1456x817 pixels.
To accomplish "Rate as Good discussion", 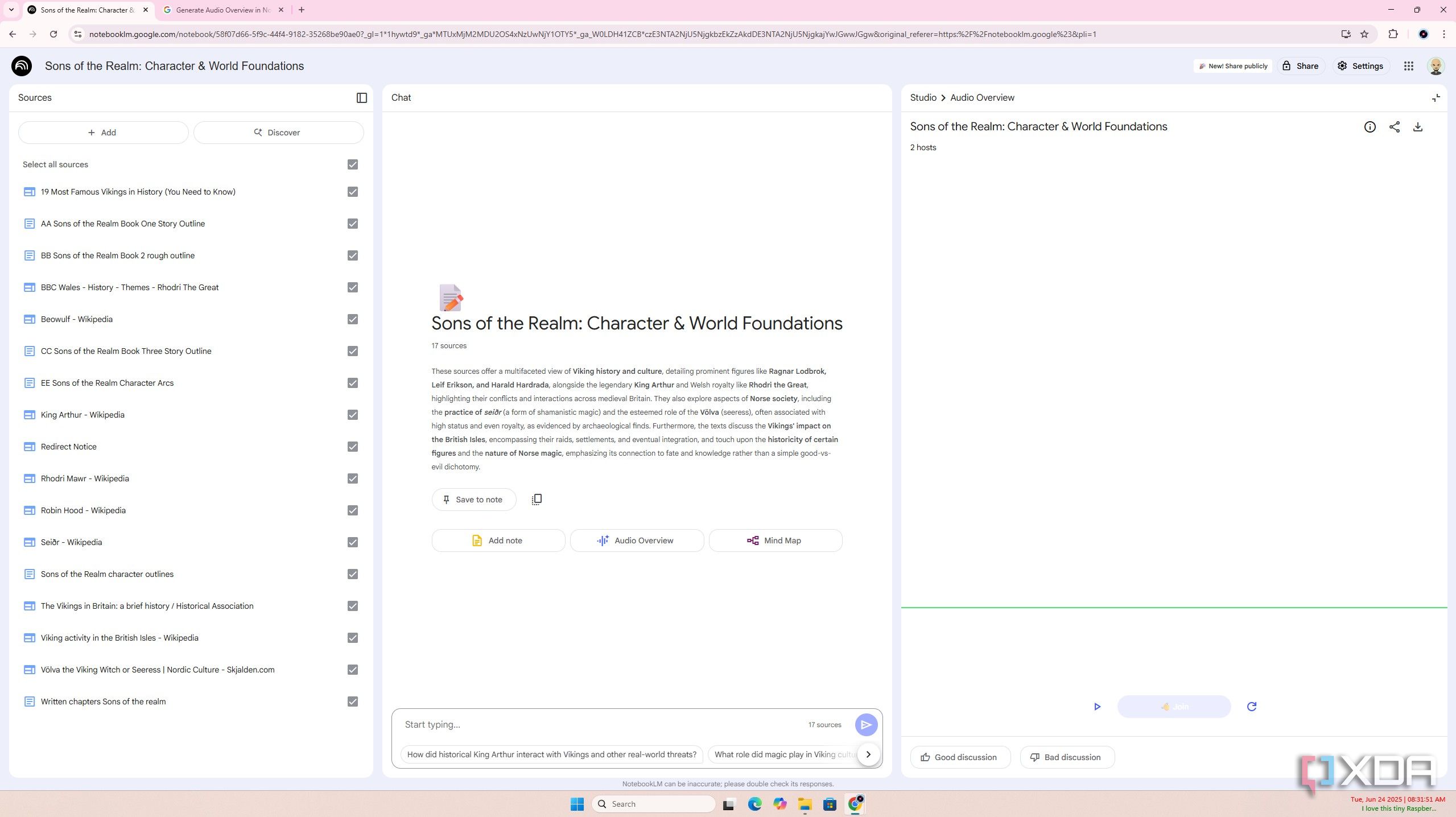I will pyautogui.click(x=960, y=757).
